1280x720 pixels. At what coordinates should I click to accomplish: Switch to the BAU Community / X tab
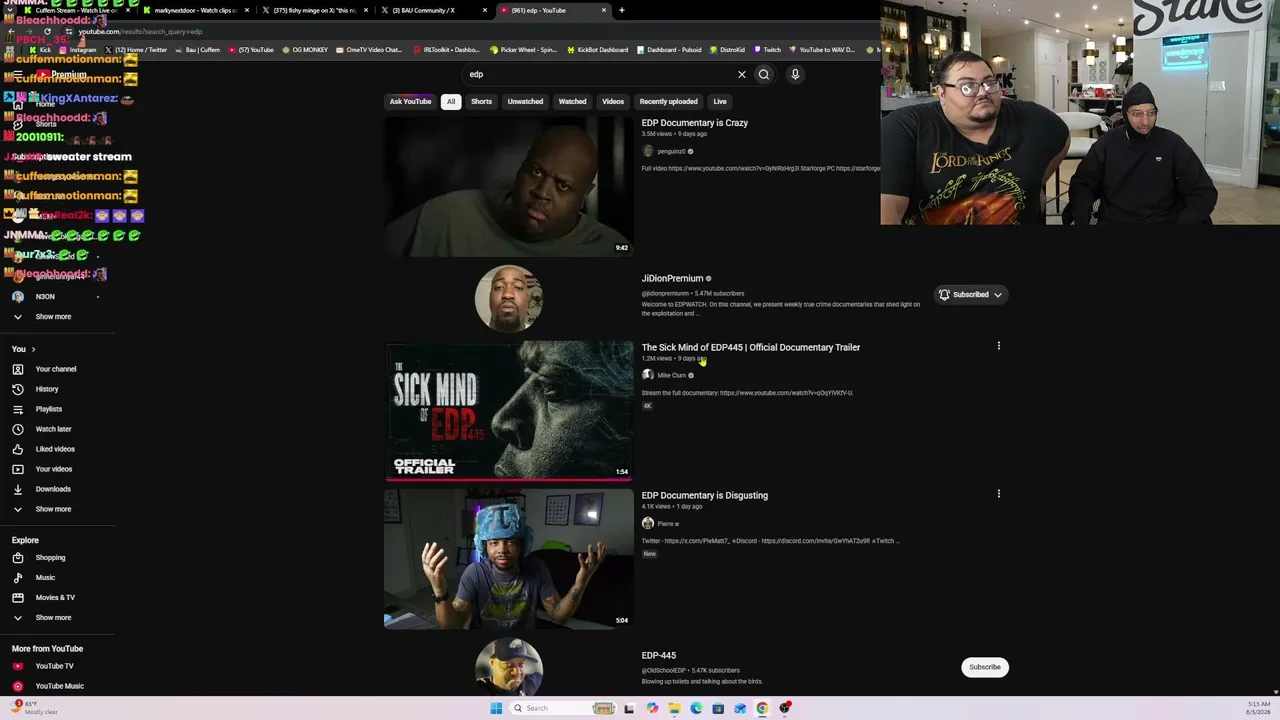pyautogui.click(x=435, y=10)
